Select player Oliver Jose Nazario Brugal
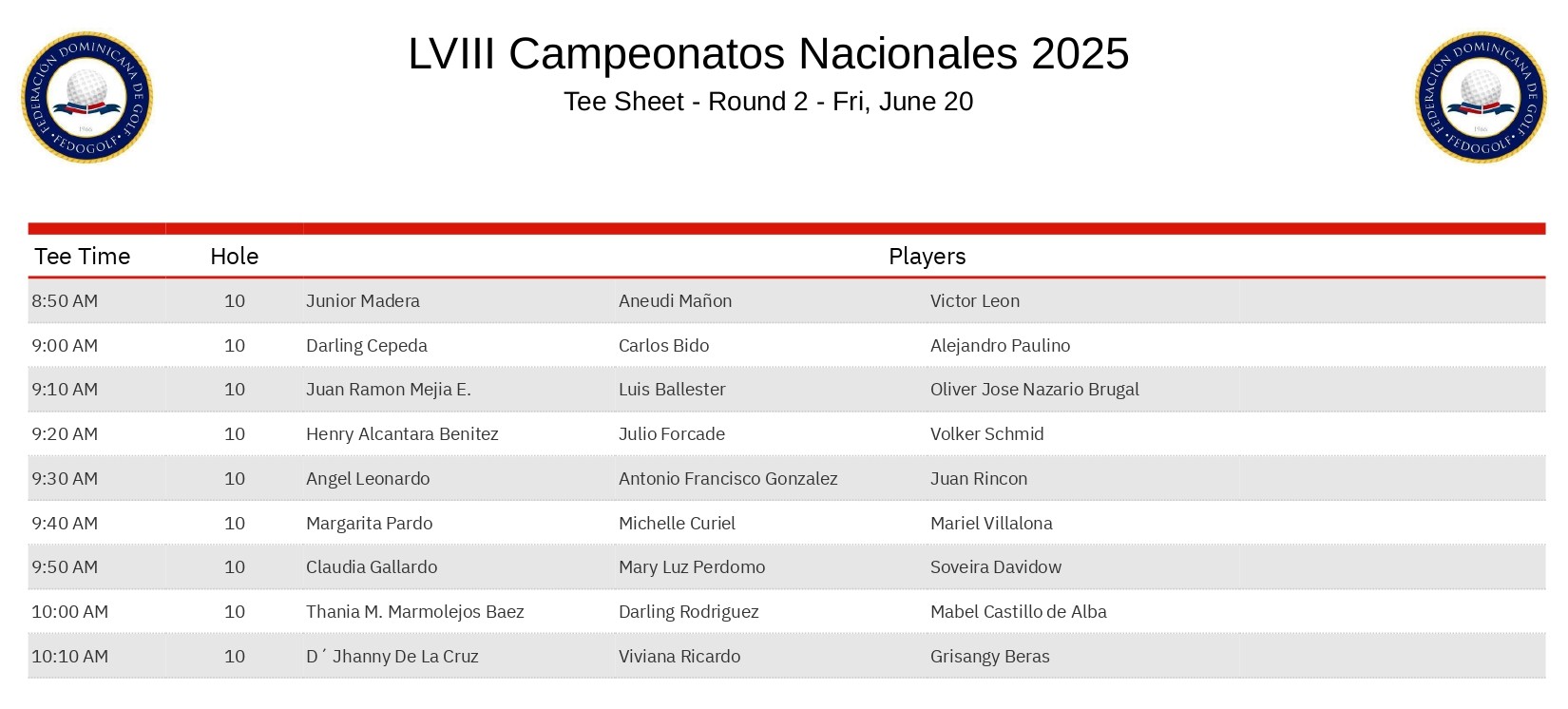Screen dimensions: 1568x709 click(x=1034, y=390)
